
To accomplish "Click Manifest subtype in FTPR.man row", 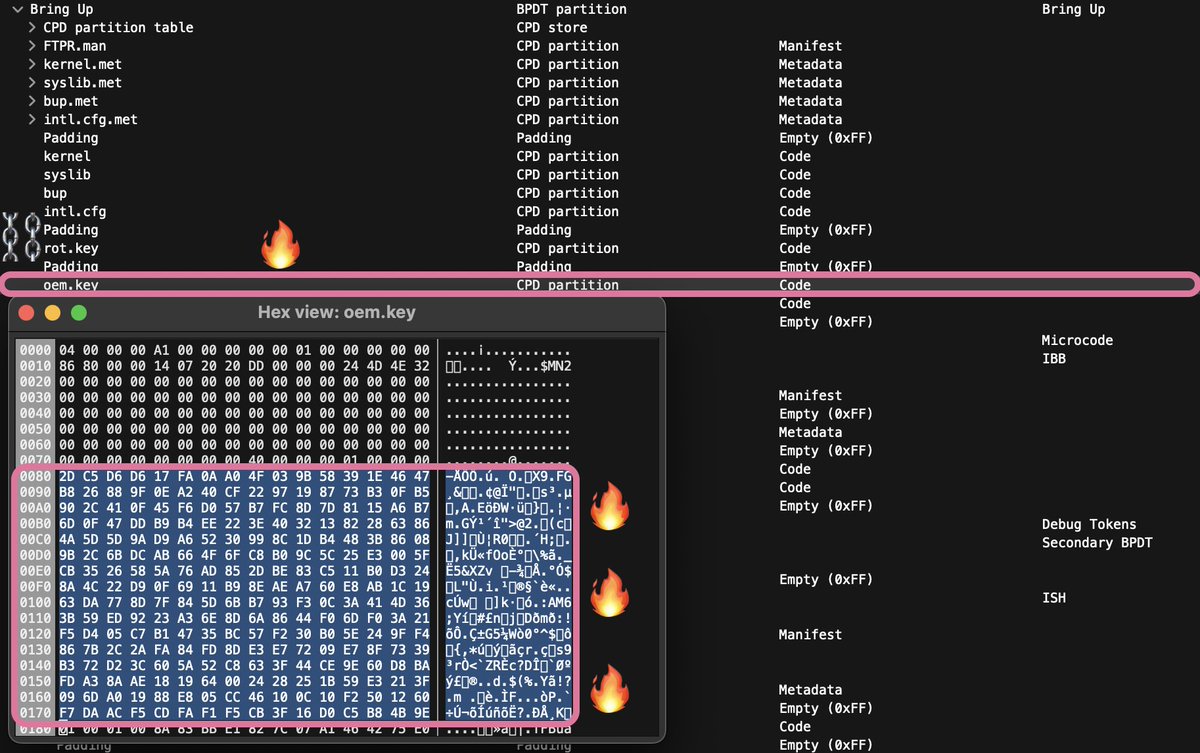I will tap(811, 46).
